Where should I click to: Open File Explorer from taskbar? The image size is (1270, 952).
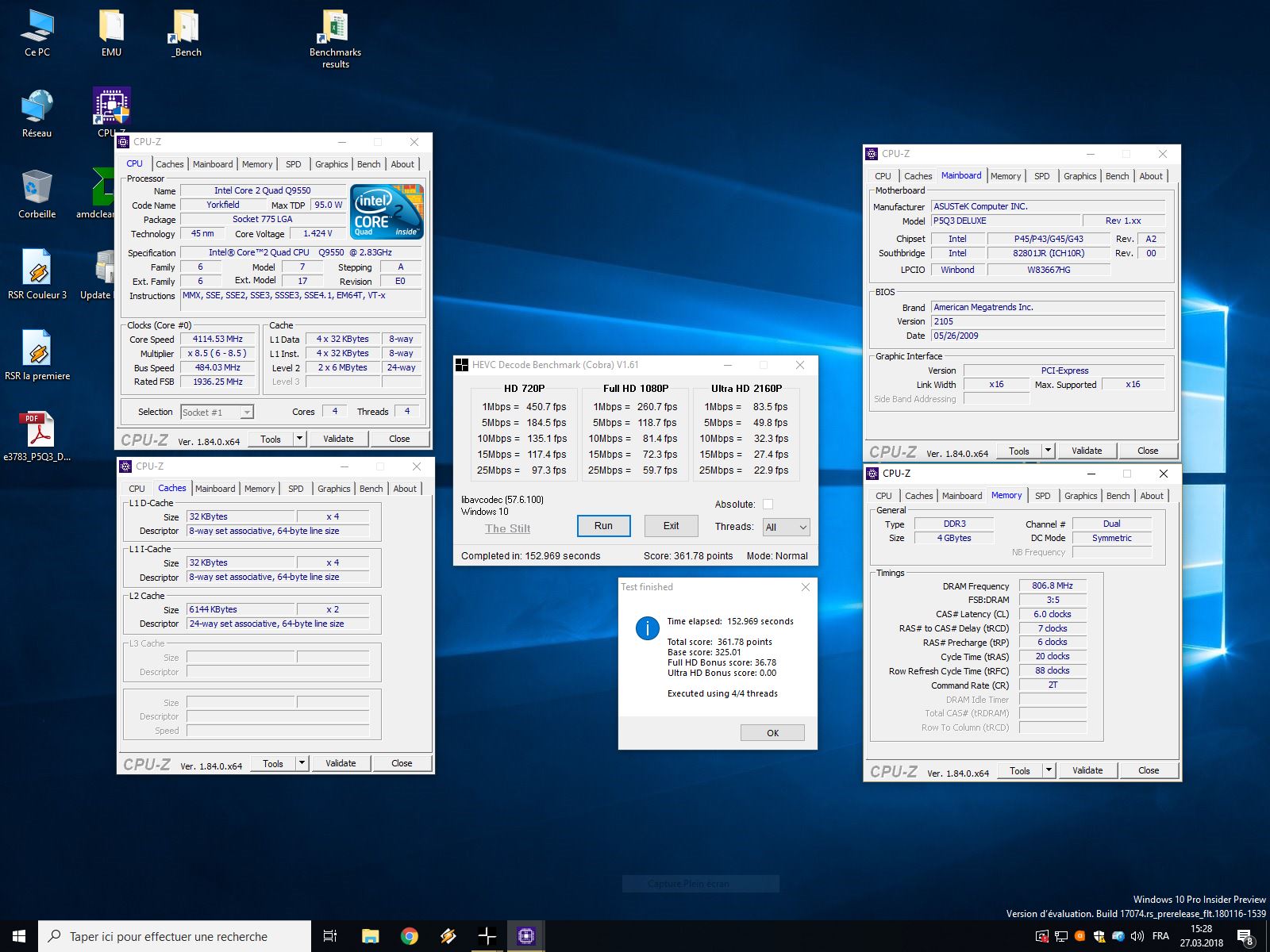click(x=370, y=936)
